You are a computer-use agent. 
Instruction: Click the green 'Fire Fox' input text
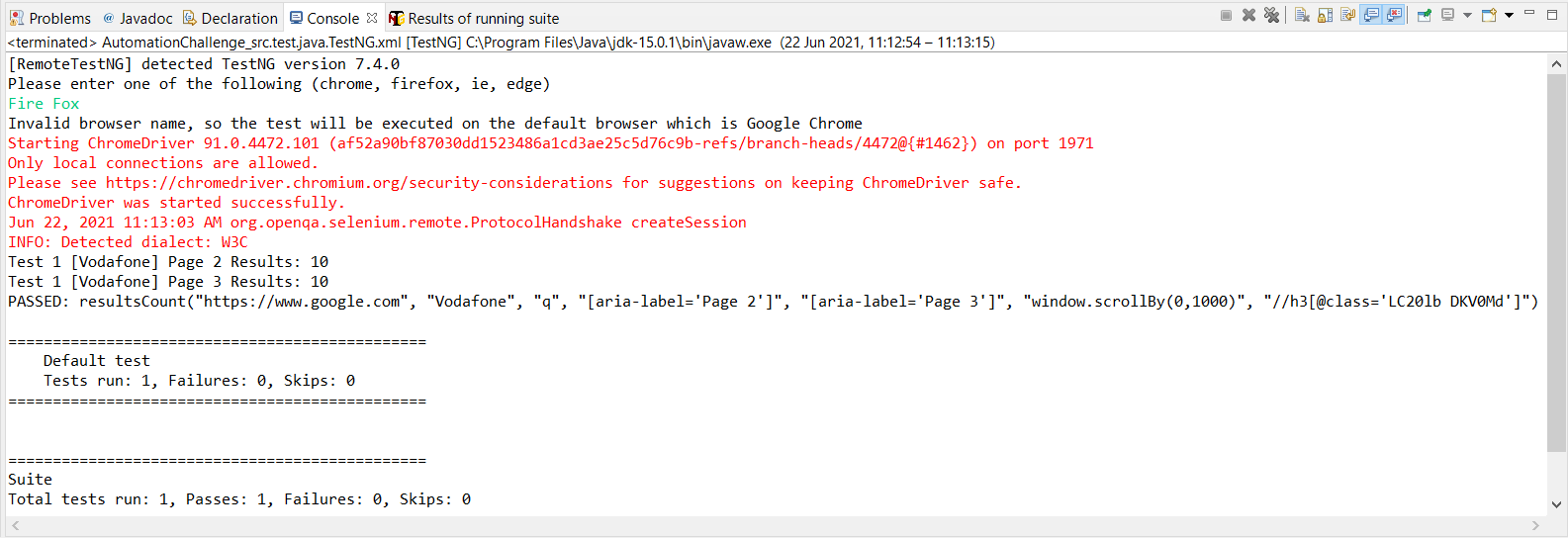click(x=44, y=104)
